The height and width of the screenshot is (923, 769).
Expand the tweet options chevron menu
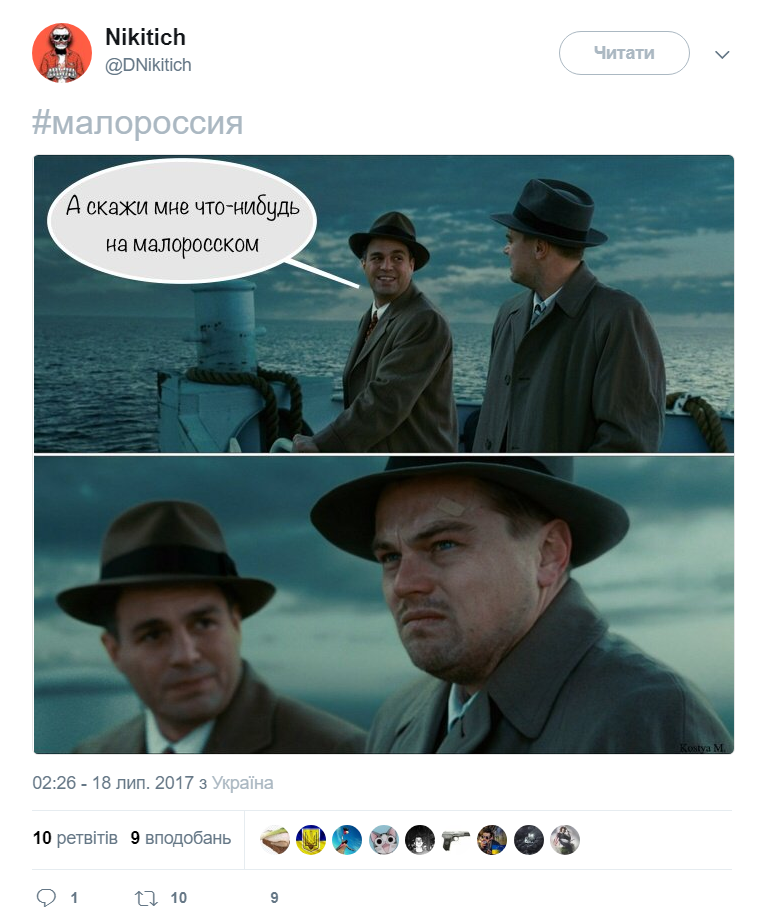click(722, 55)
